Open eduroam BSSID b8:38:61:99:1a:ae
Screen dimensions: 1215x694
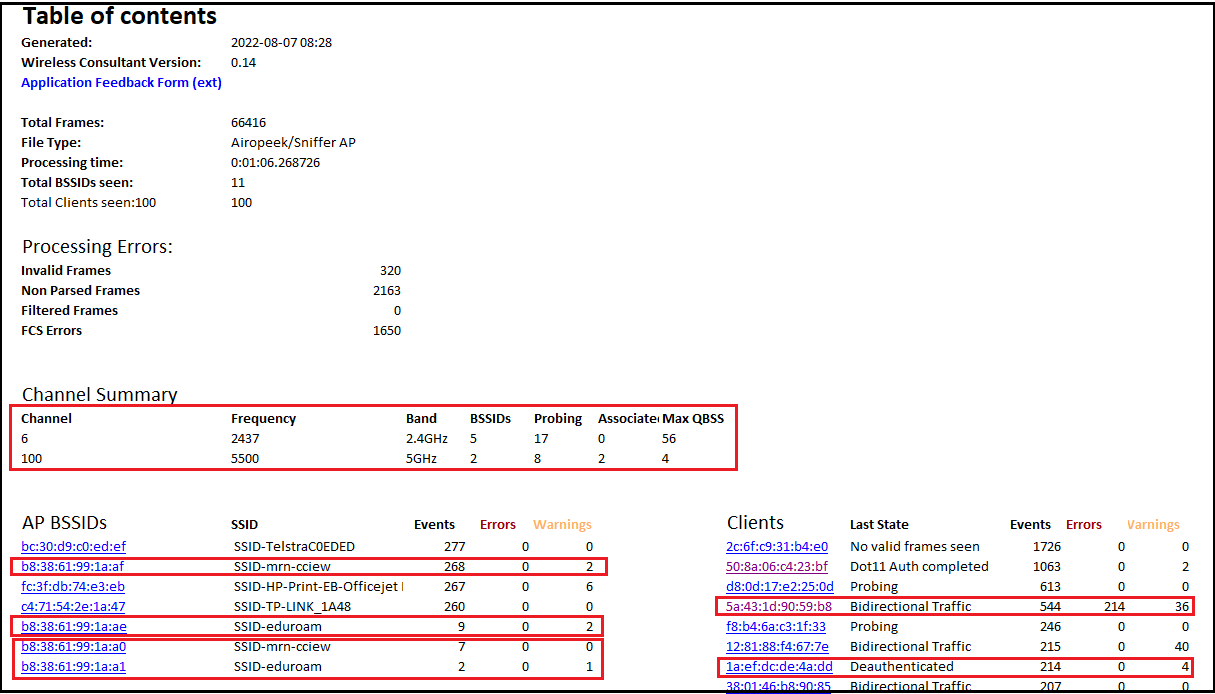[x=73, y=626]
